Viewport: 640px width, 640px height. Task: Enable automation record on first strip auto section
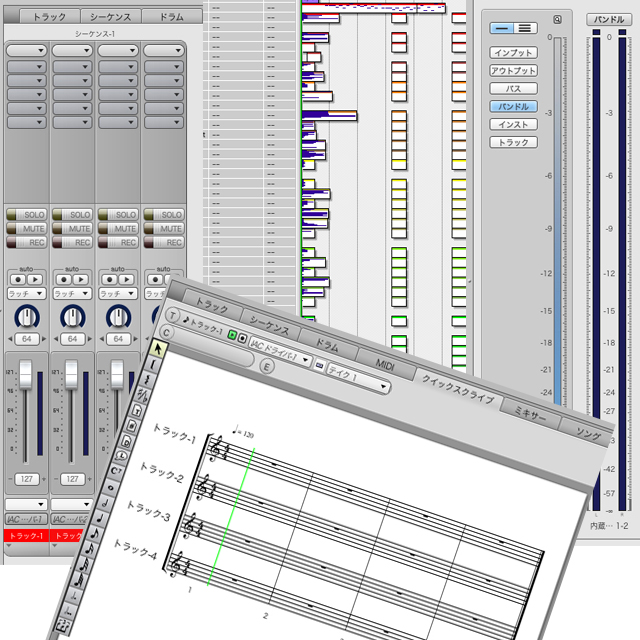pyautogui.click(x=18, y=280)
